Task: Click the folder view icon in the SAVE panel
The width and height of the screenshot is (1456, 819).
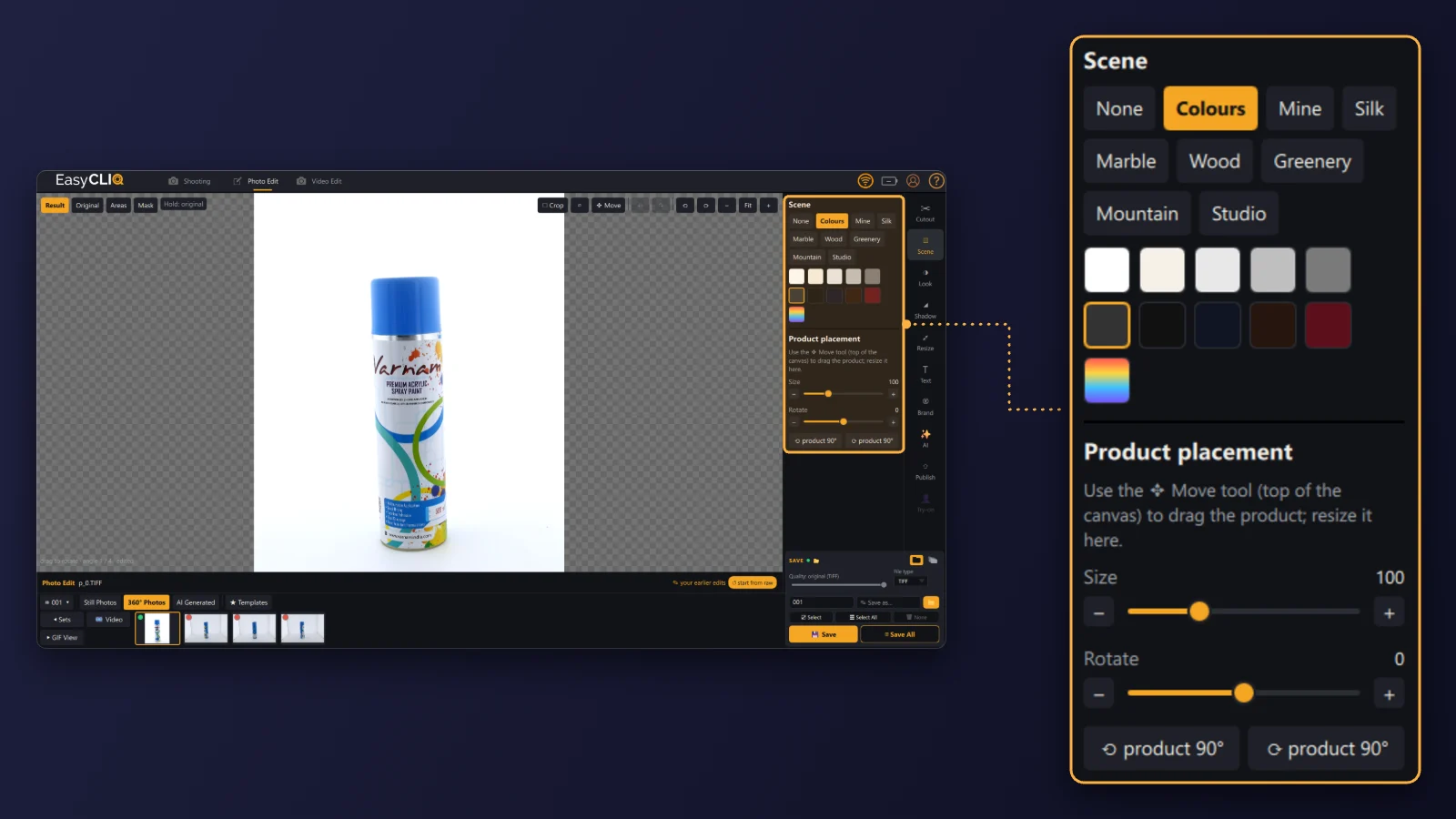Action: (x=916, y=560)
